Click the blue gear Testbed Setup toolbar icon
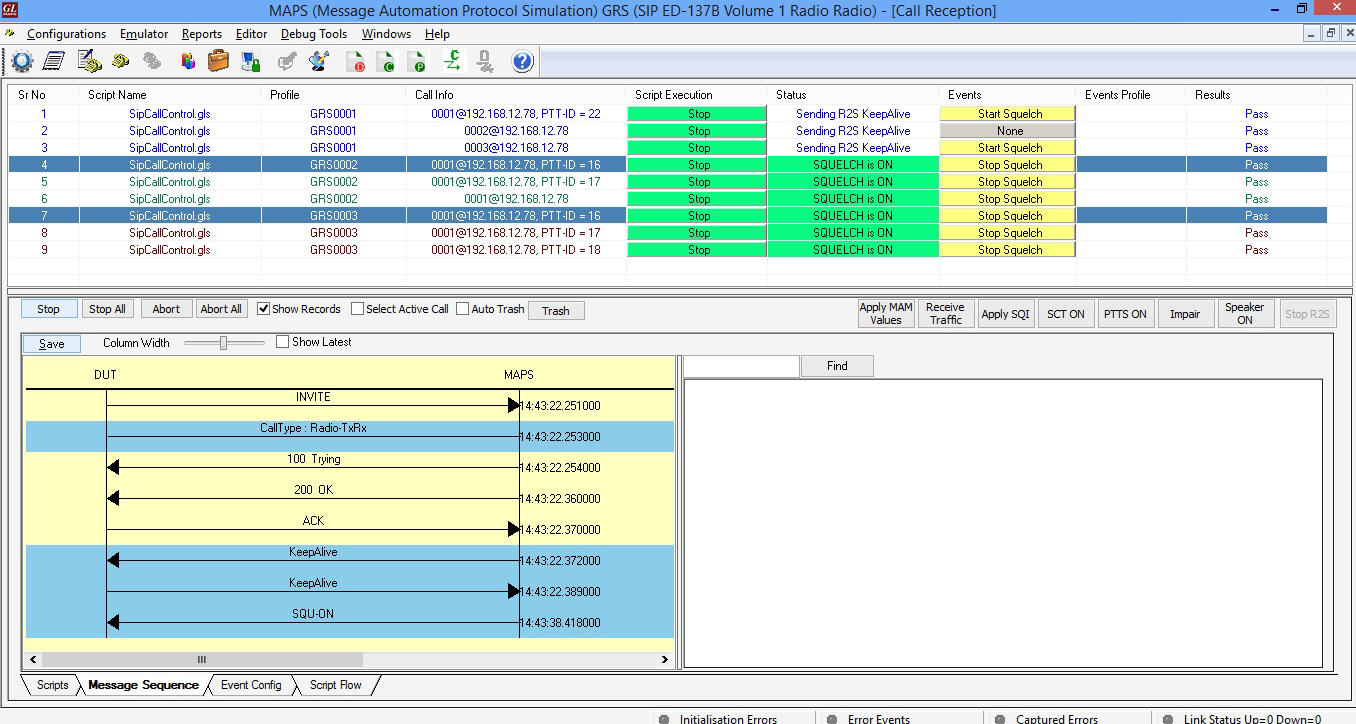 click(x=21, y=62)
